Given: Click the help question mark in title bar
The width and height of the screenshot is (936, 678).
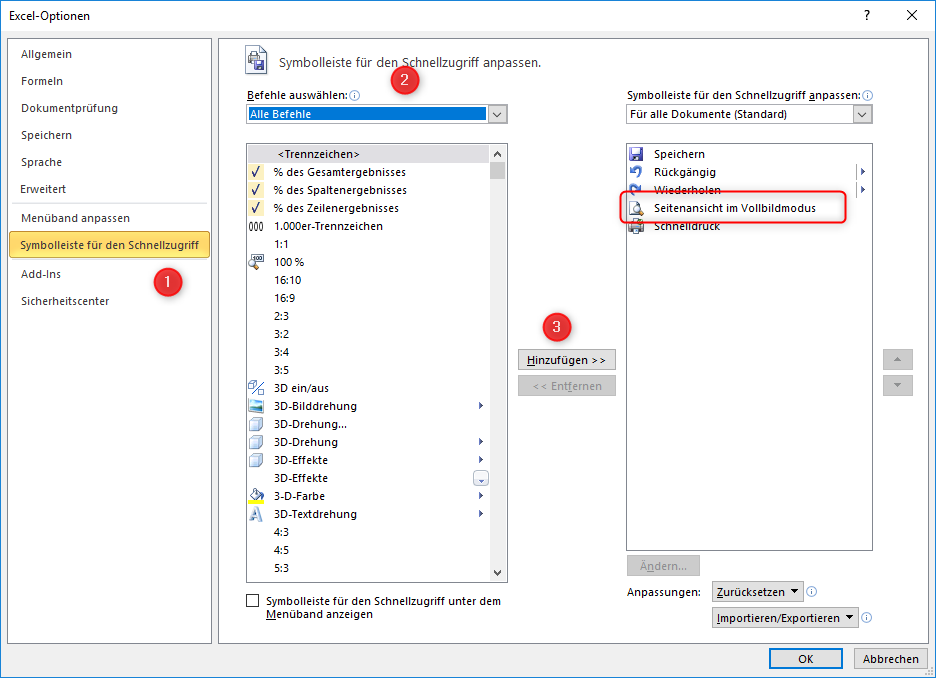Looking at the screenshot, I should [x=867, y=16].
